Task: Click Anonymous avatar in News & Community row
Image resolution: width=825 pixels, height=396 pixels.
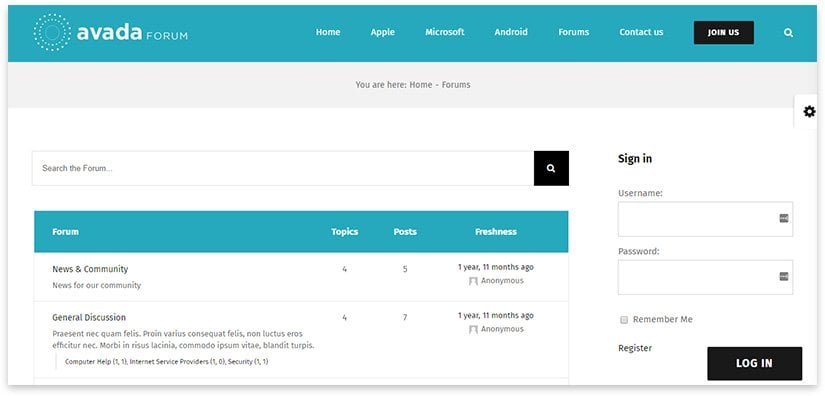Action: tap(473, 281)
